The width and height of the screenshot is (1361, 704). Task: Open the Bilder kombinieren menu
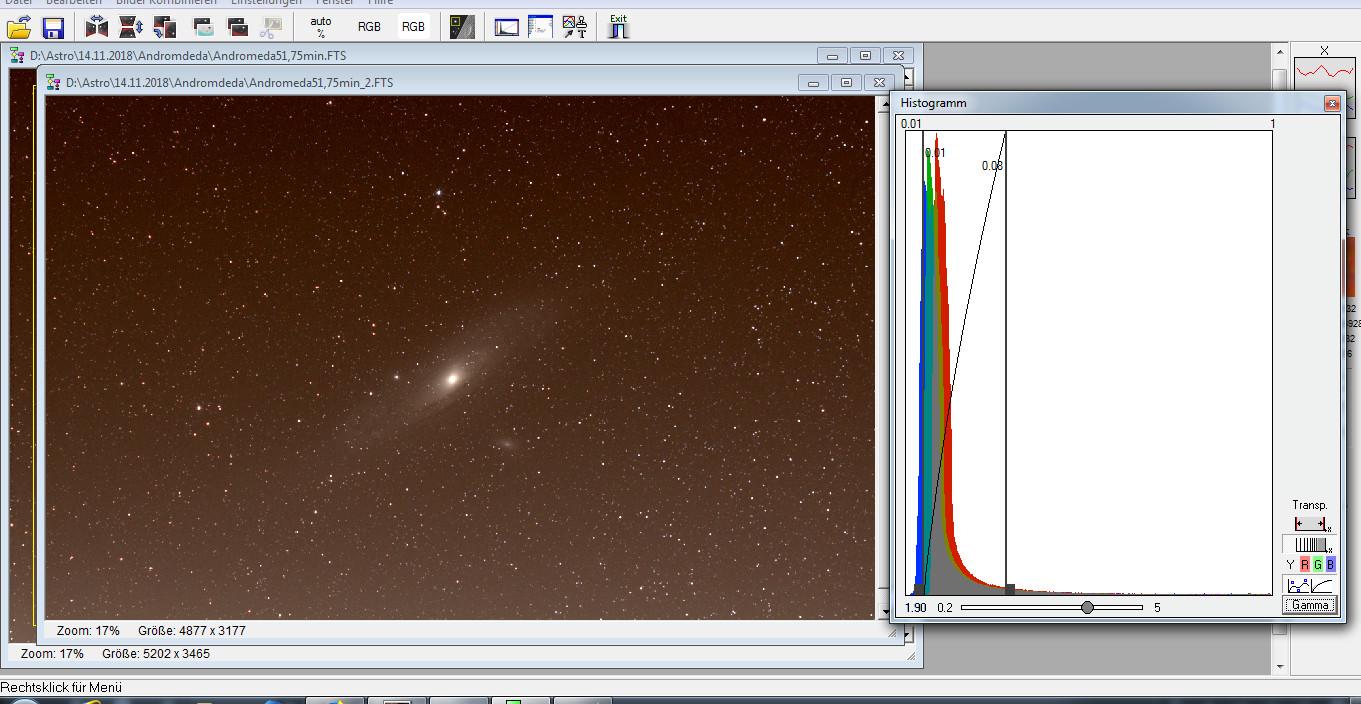(x=166, y=3)
